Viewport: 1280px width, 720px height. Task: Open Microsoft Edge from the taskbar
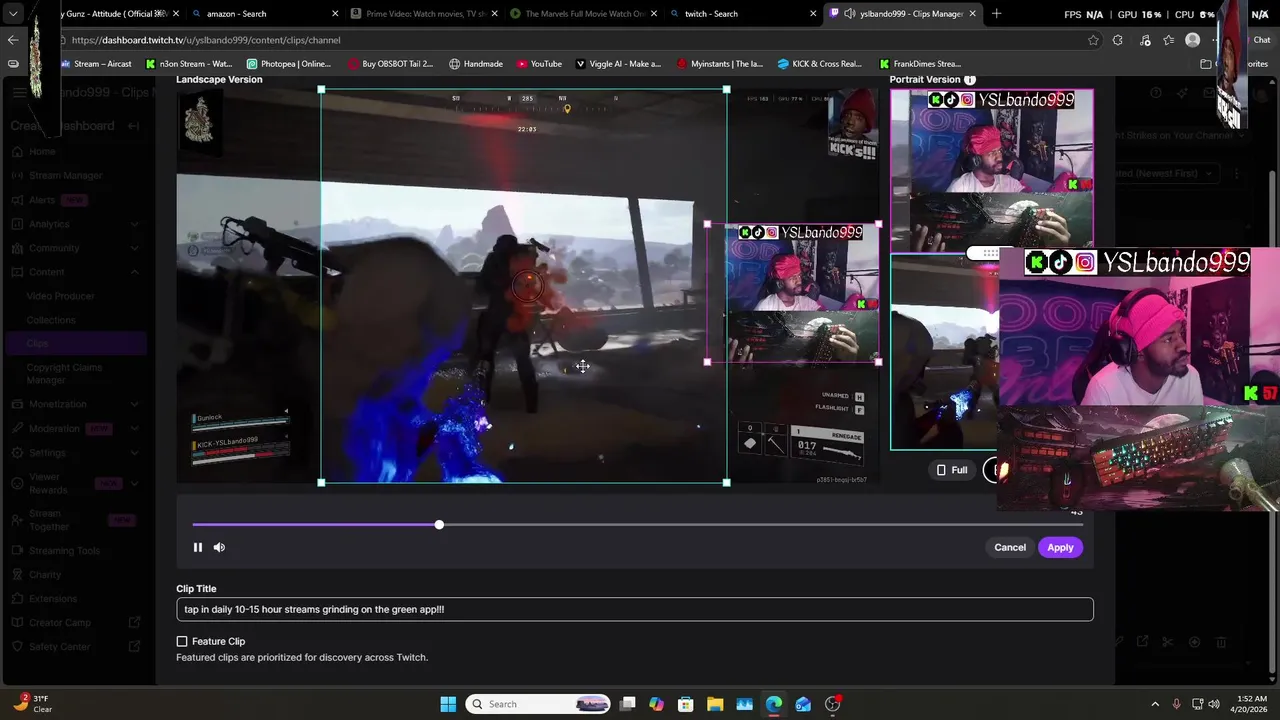pyautogui.click(x=774, y=704)
